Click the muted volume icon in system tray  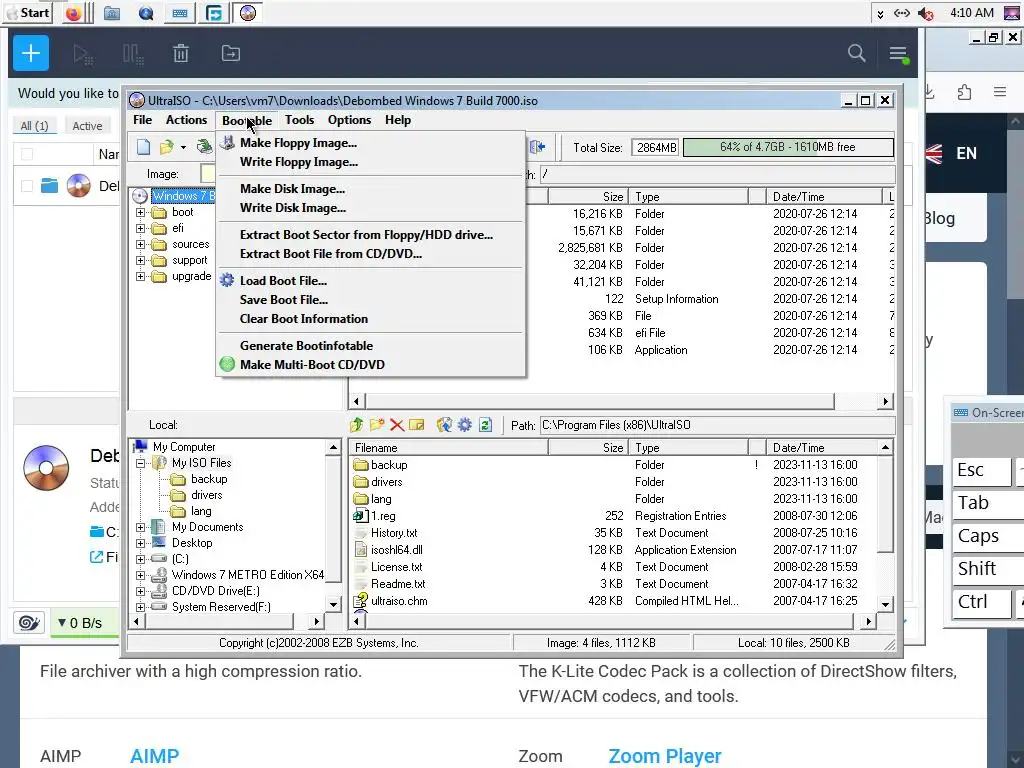point(925,13)
